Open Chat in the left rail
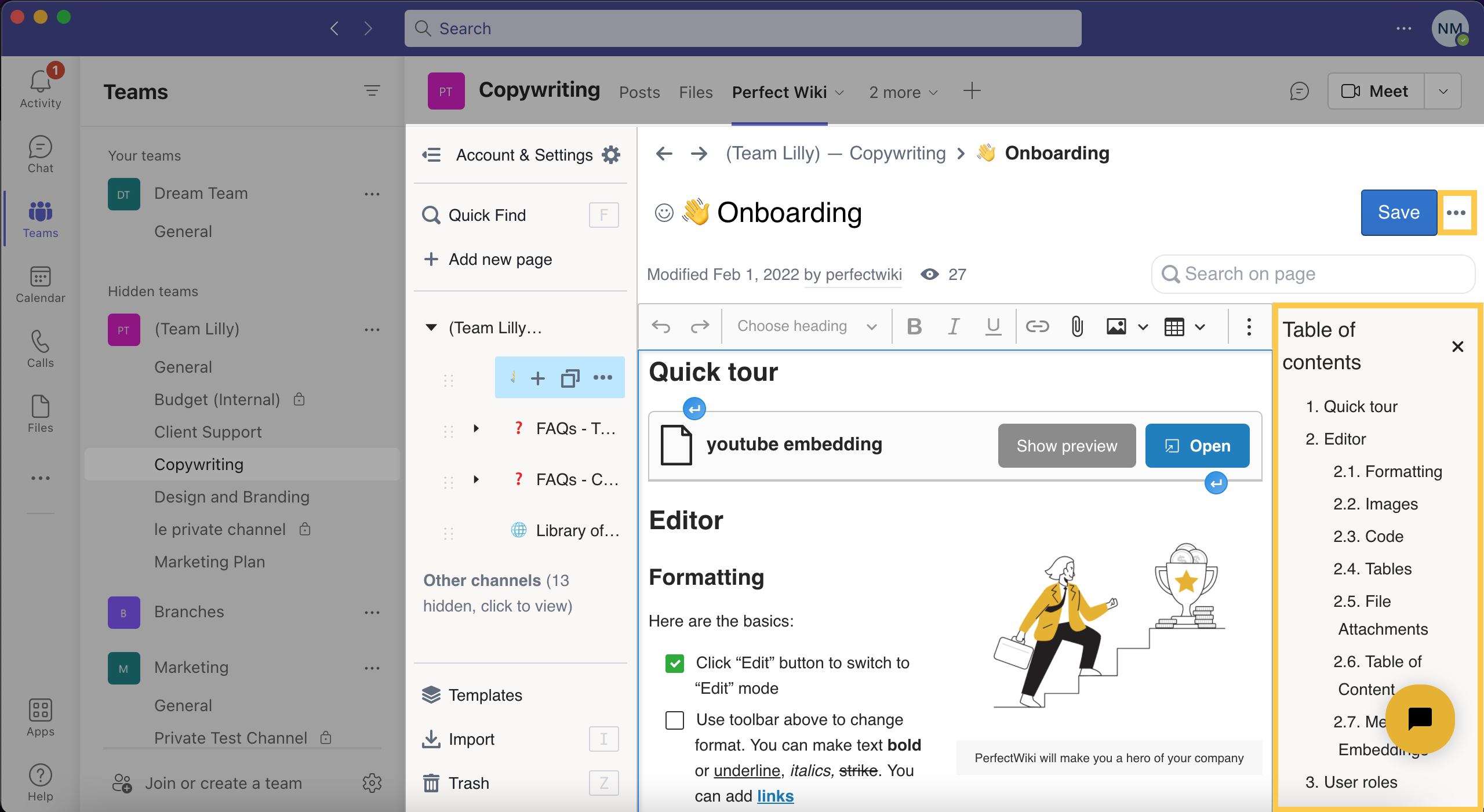The image size is (1484, 812). 41,154
